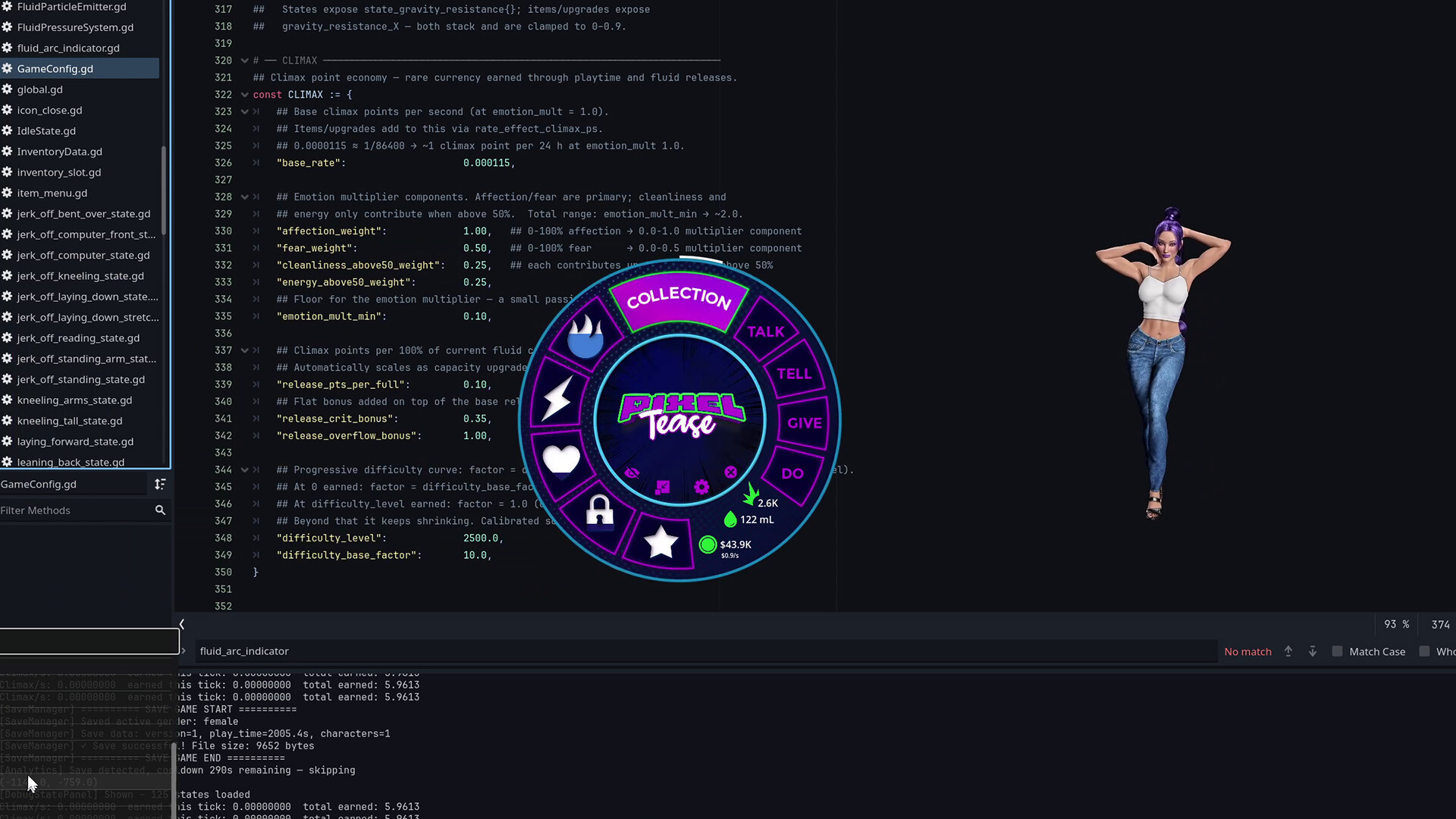1456x819 pixels.
Task: Click the "No match" search status text
Action: pos(1247,651)
